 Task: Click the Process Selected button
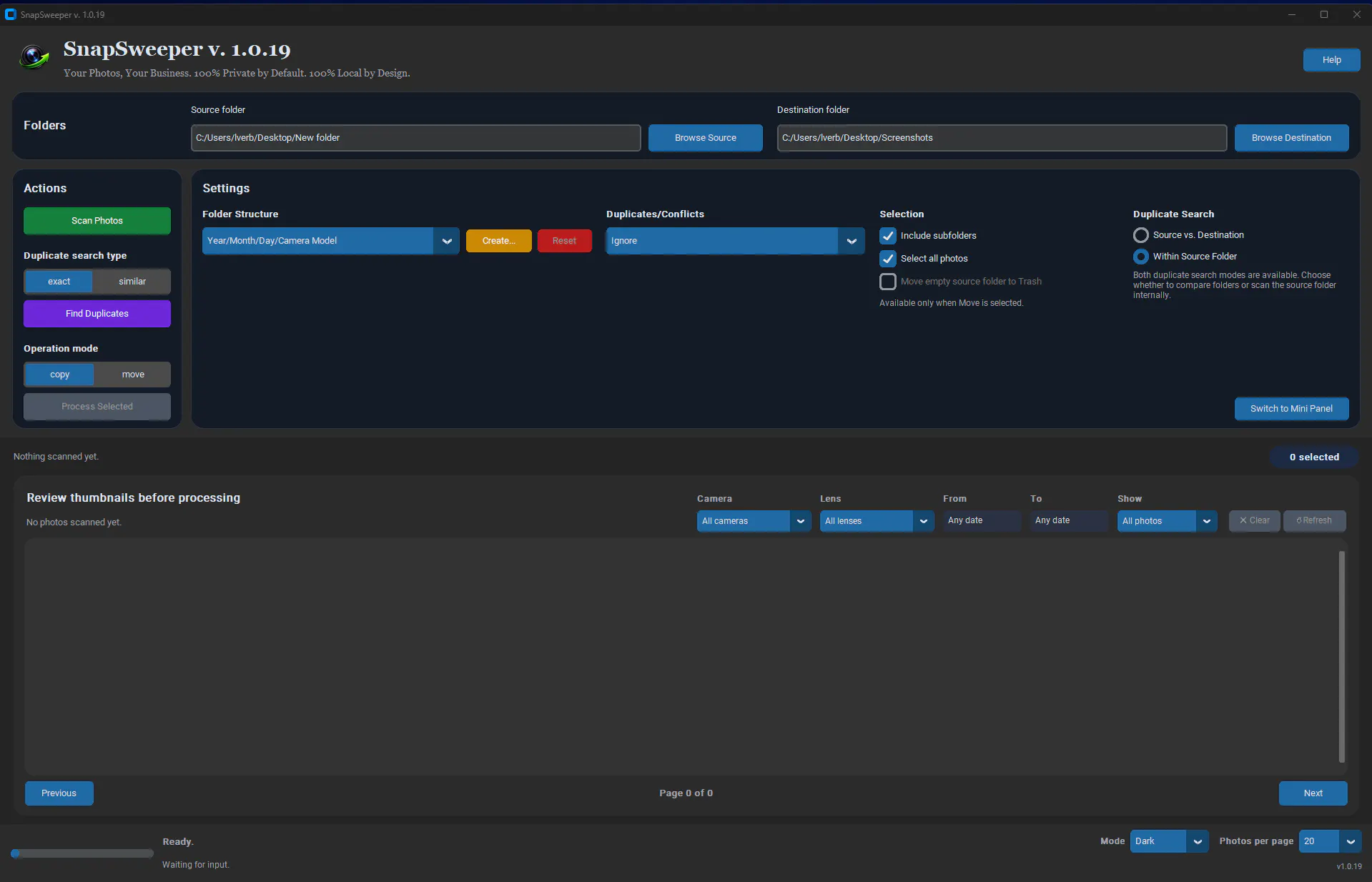(97, 407)
